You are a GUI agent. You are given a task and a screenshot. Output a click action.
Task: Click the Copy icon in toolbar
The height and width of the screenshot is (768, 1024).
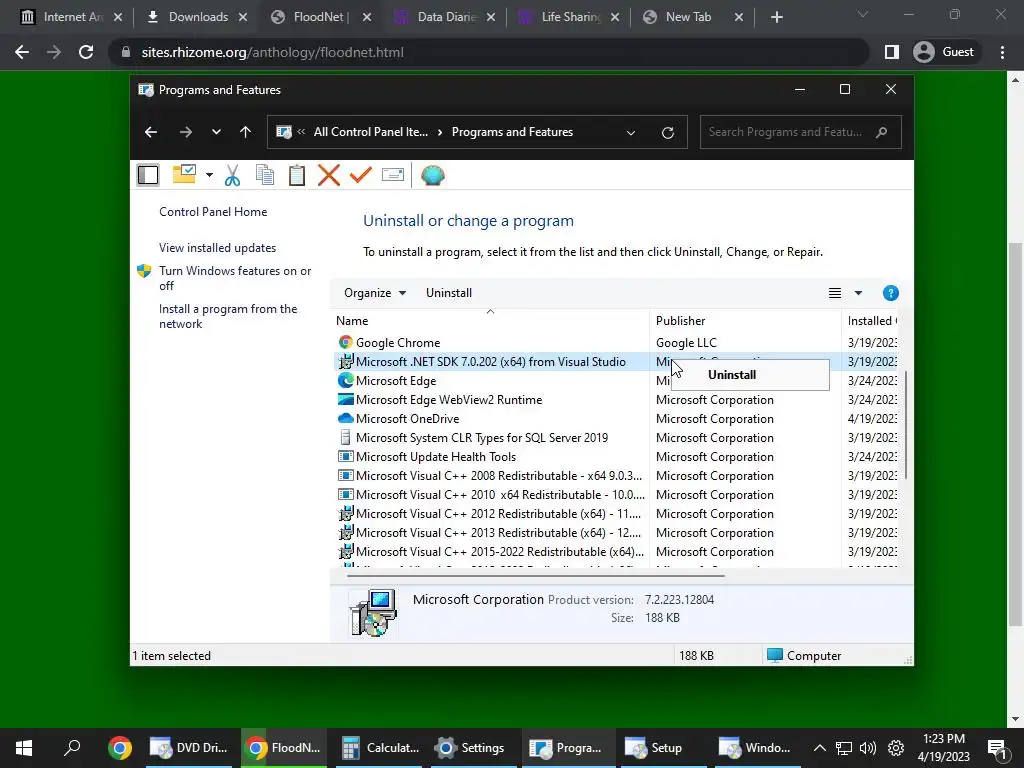click(x=264, y=175)
